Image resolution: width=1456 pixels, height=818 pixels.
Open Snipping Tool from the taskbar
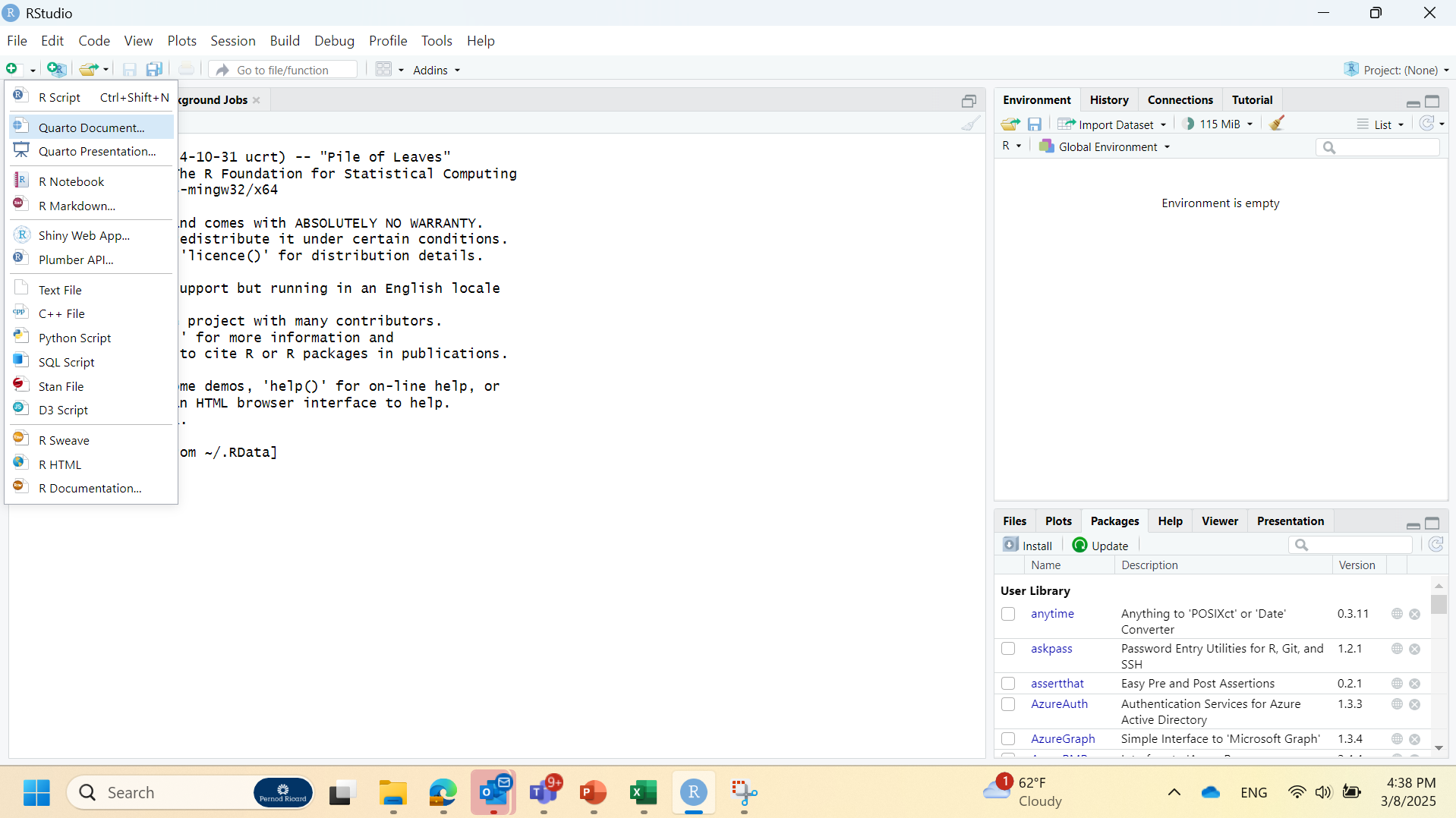point(744,793)
